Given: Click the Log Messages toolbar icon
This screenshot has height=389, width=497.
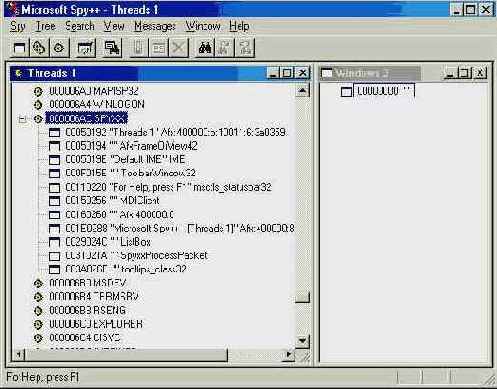Looking at the screenshot, I should click(x=86, y=48).
